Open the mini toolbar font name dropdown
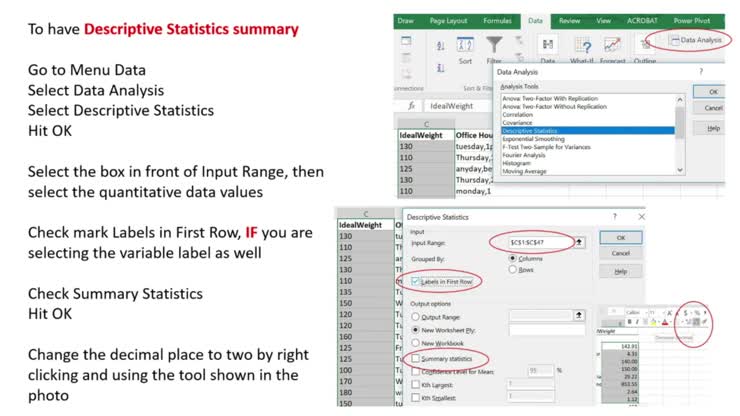Viewport: 740px width, 416px height. (x=646, y=313)
